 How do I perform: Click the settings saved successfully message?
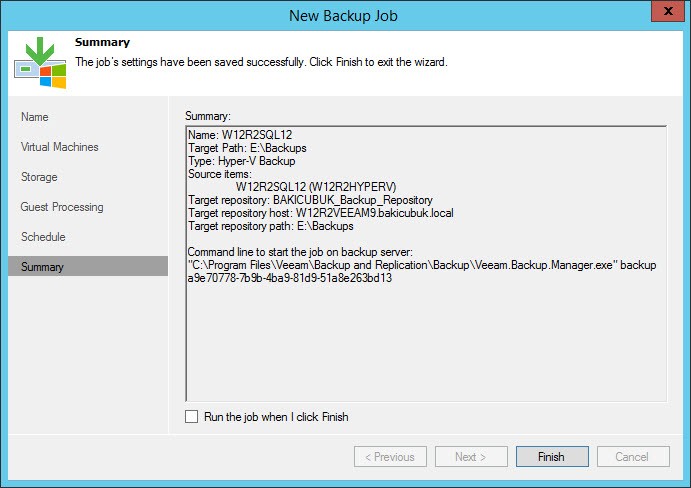261,62
